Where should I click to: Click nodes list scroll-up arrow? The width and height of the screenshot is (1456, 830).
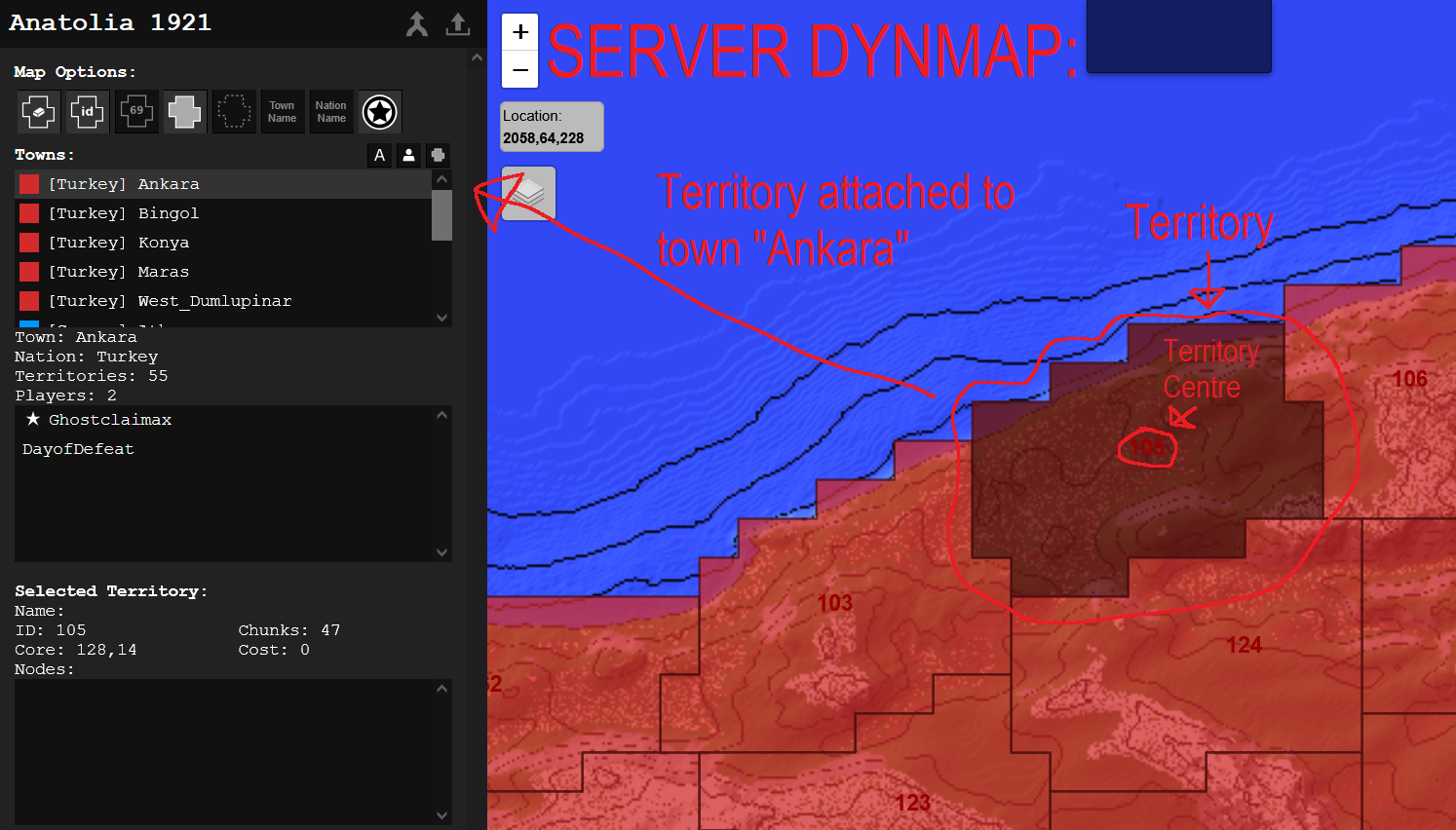[x=442, y=689]
